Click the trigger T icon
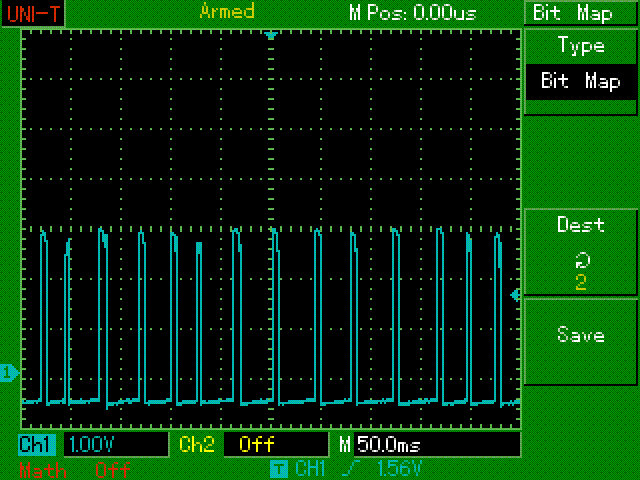The height and width of the screenshot is (480, 640). click(279, 469)
